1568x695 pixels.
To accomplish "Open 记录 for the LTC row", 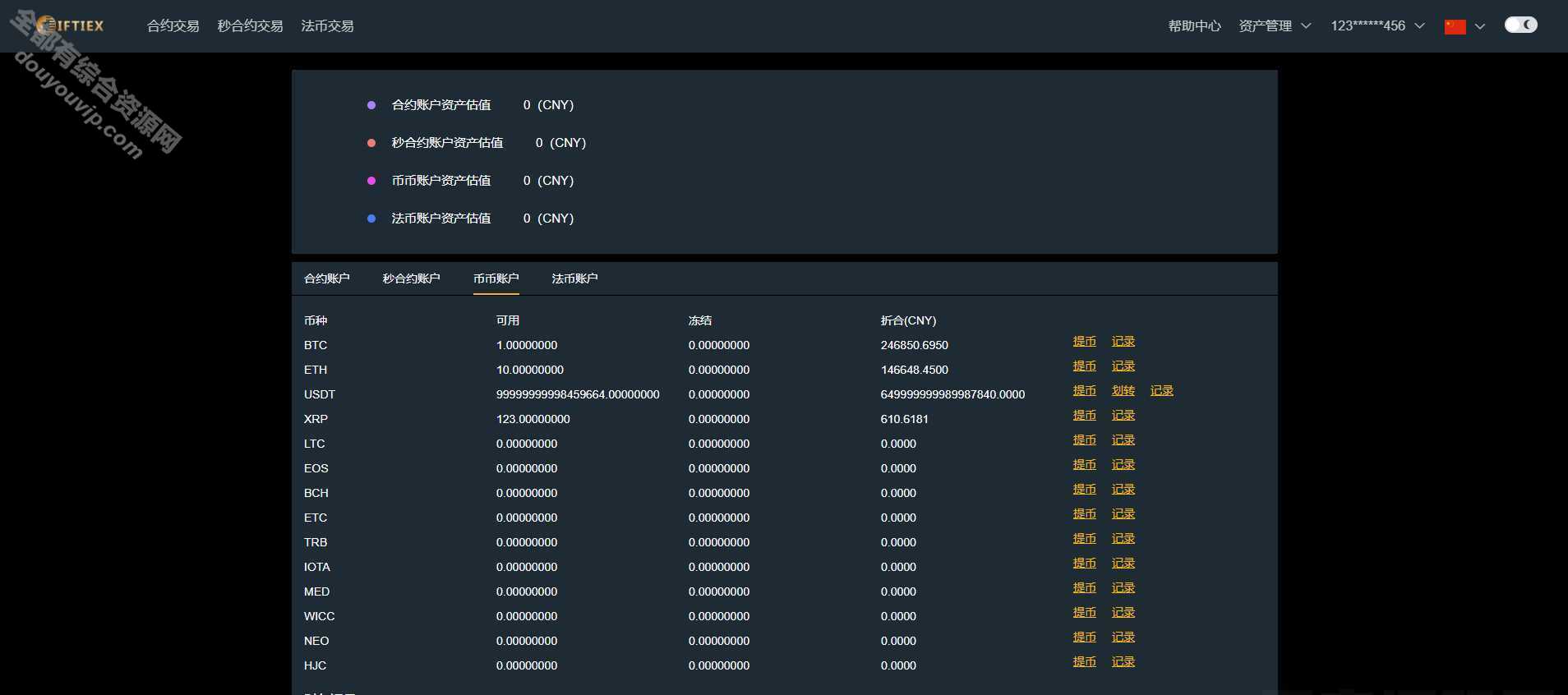I will click(1123, 440).
